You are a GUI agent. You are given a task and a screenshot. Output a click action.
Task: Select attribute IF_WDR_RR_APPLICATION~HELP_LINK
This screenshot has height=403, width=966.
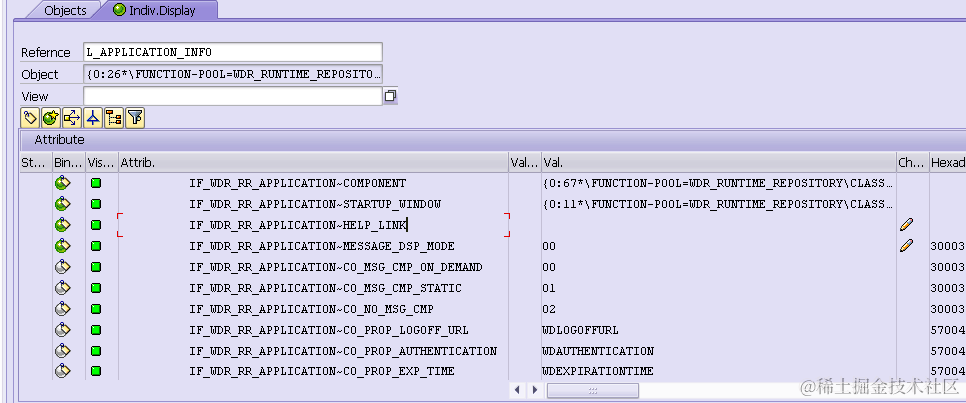tap(298, 225)
